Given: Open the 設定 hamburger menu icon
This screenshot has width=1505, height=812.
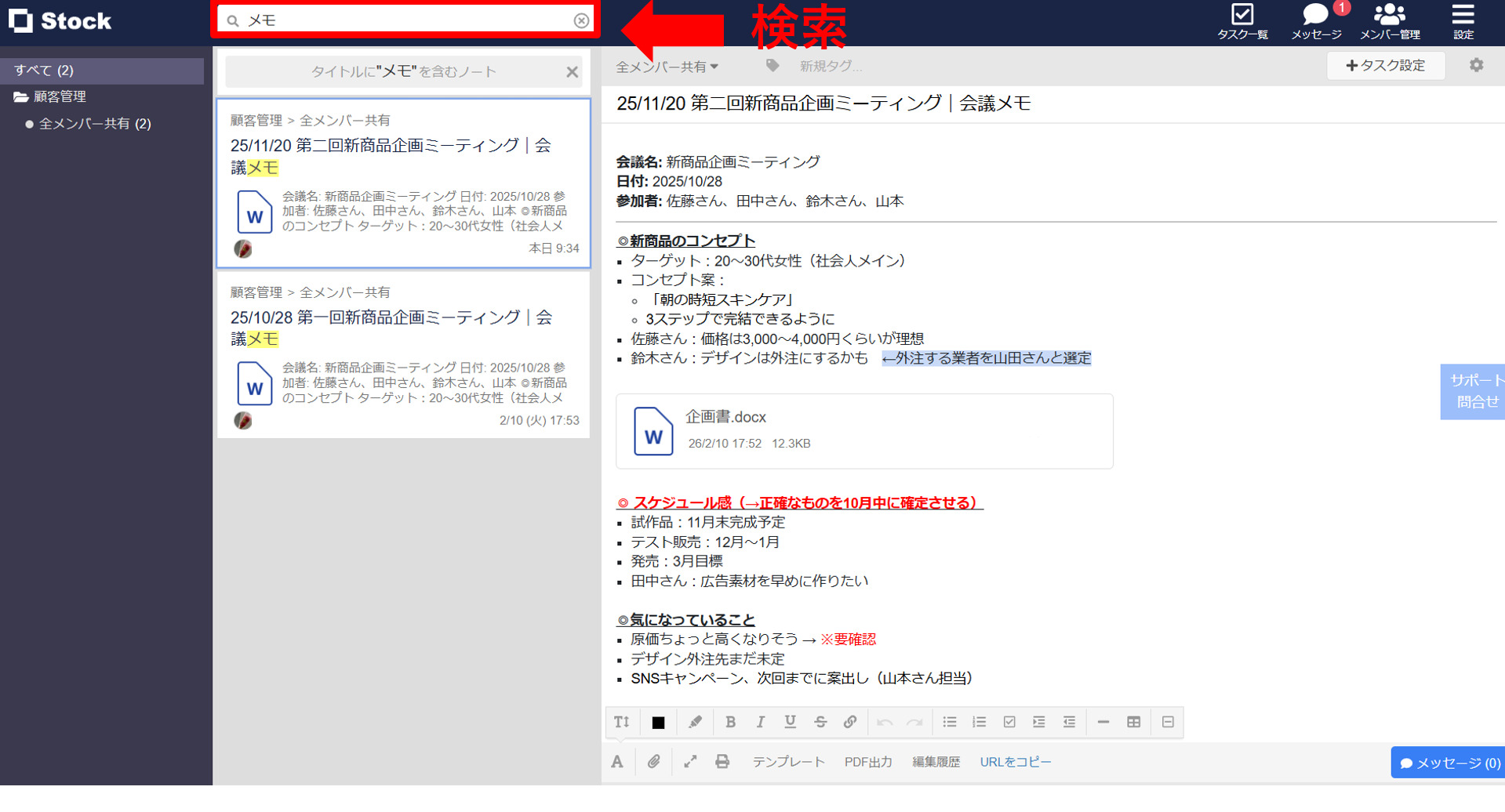Looking at the screenshot, I should pos(1463,20).
